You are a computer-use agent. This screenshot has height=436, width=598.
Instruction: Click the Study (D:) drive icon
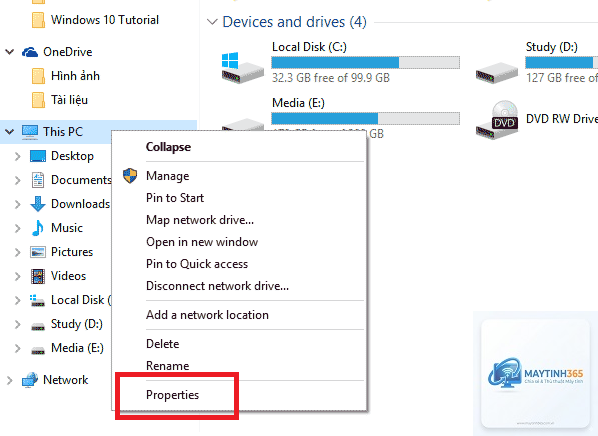click(x=497, y=73)
